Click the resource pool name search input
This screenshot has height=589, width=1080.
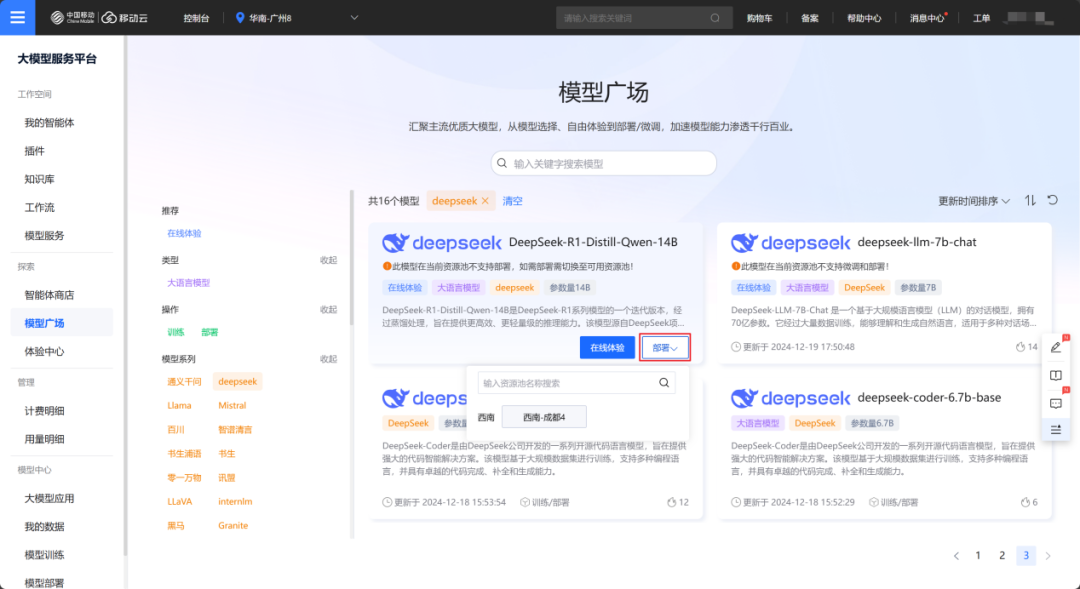click(577, 383)
